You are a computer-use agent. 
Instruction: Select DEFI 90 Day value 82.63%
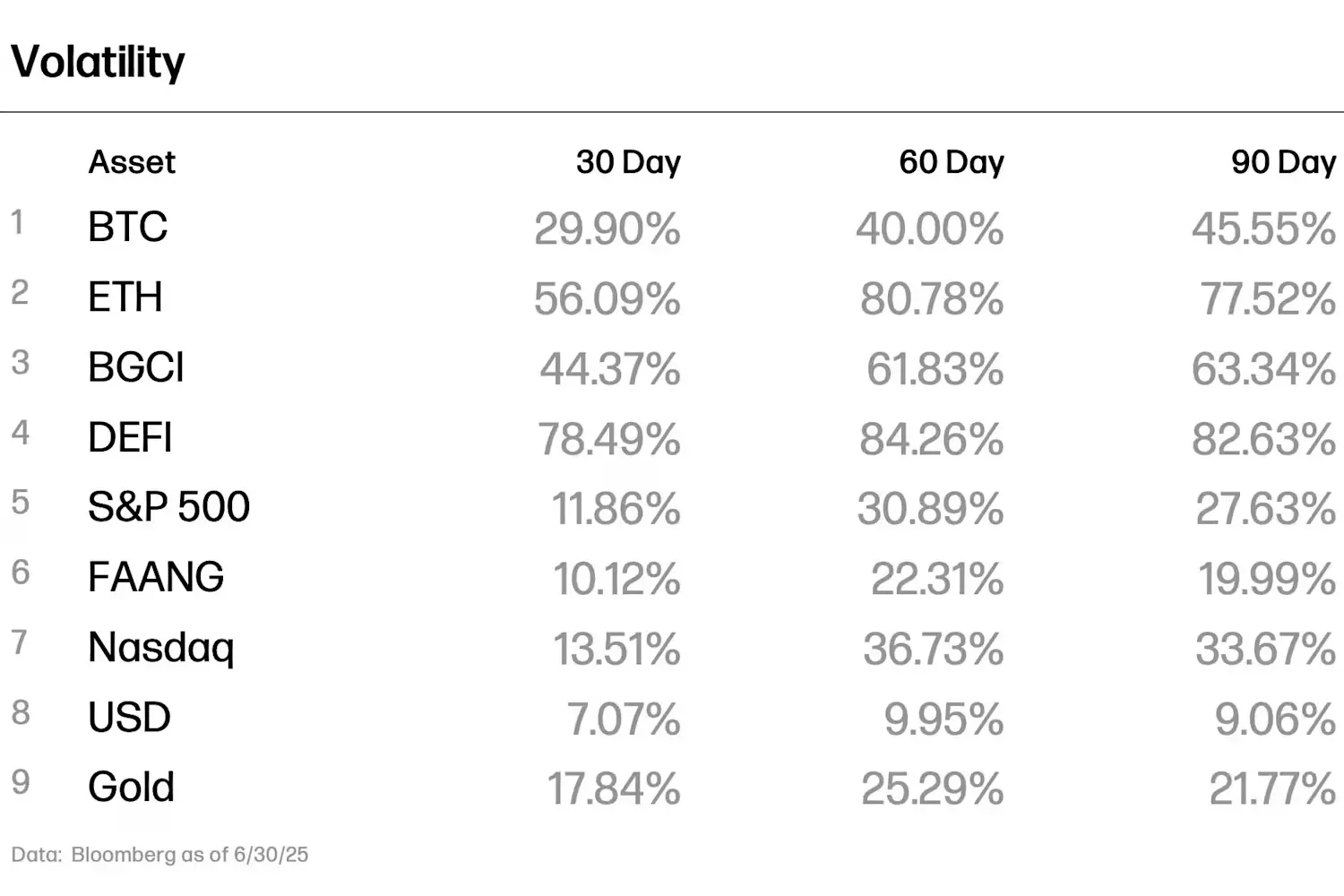[x=1263, y=439]
